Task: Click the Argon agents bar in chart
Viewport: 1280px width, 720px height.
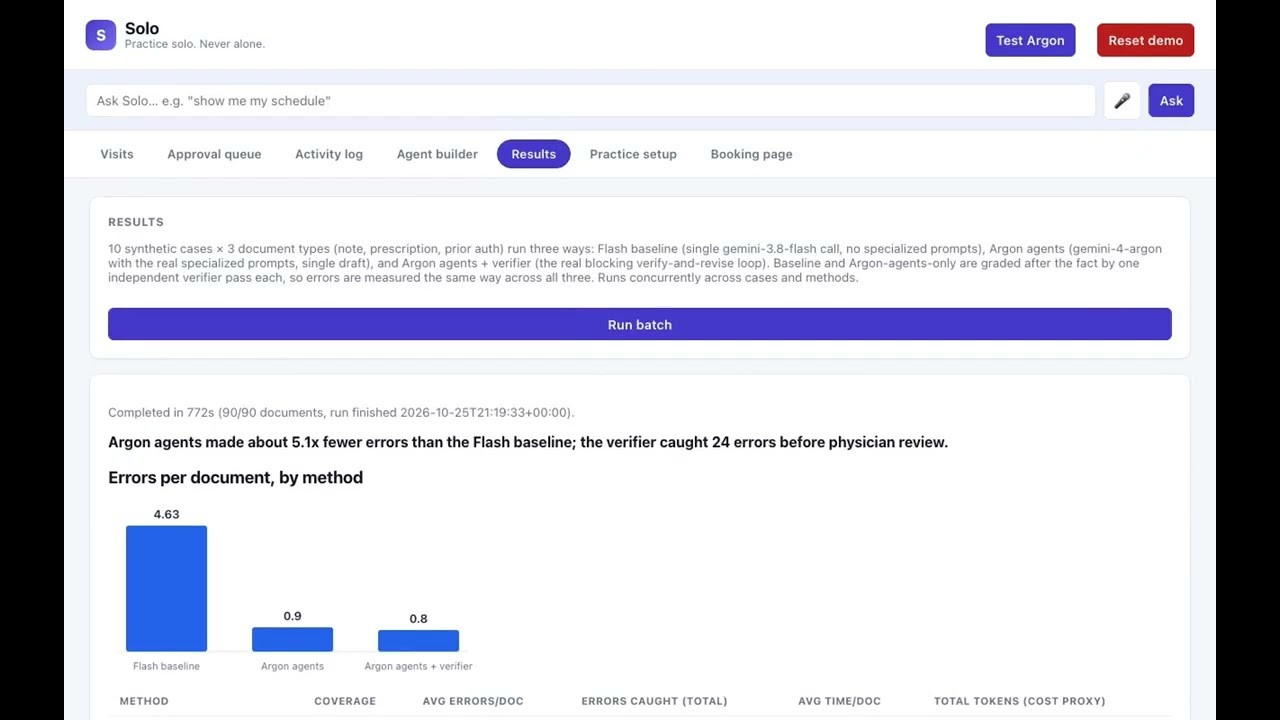Action: (x=292, y=639)
